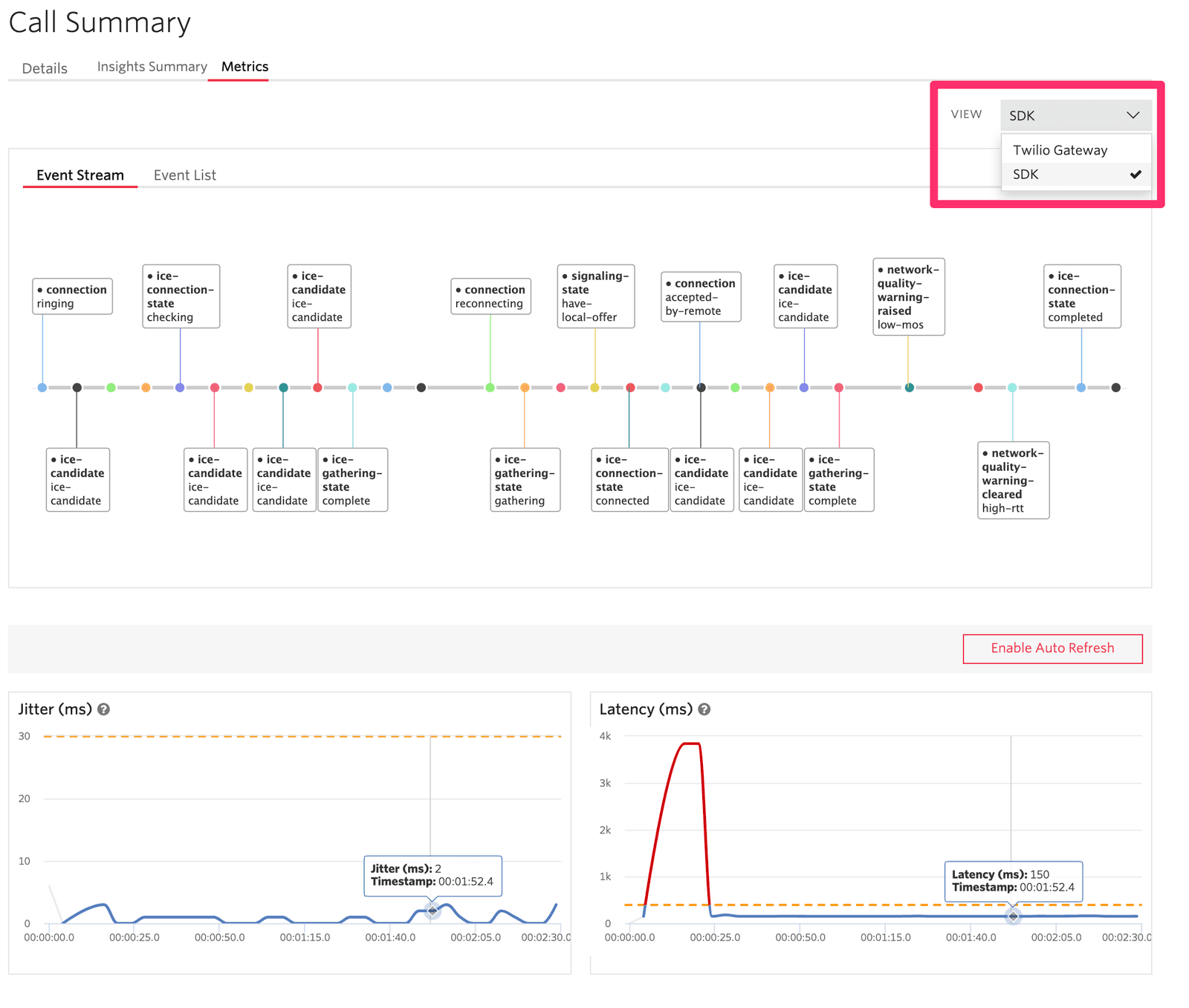Click the Enable Auto Refresh button
The image size is (1189, 1008).
click(x=1052, y=648)
